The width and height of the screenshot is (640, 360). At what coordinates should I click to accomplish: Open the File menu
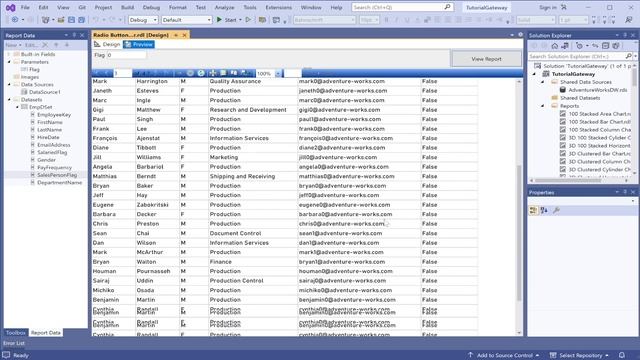25,7
